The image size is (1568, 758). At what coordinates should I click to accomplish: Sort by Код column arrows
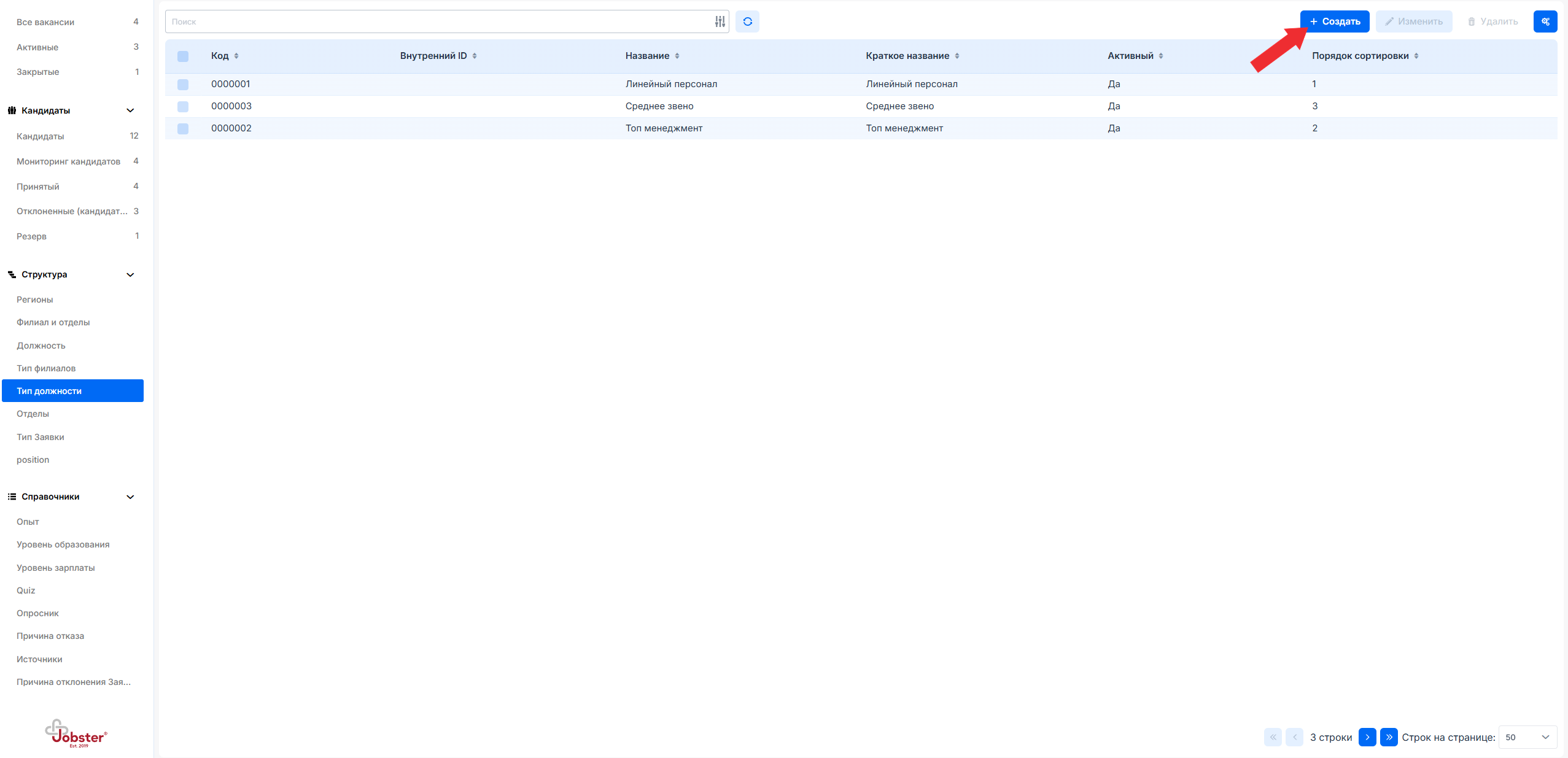point(236,56)
